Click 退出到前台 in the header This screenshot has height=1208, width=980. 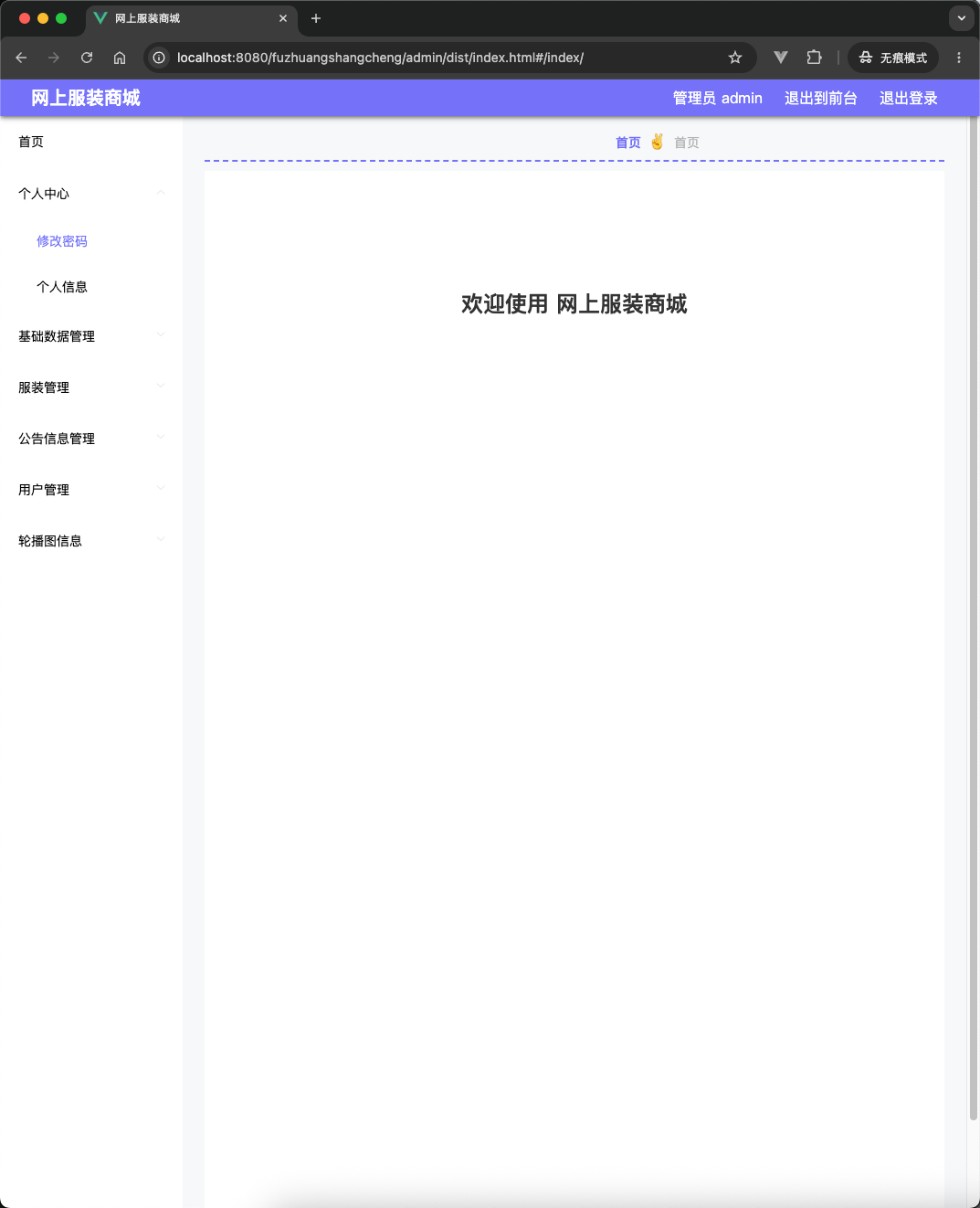(x=821, y=98)
